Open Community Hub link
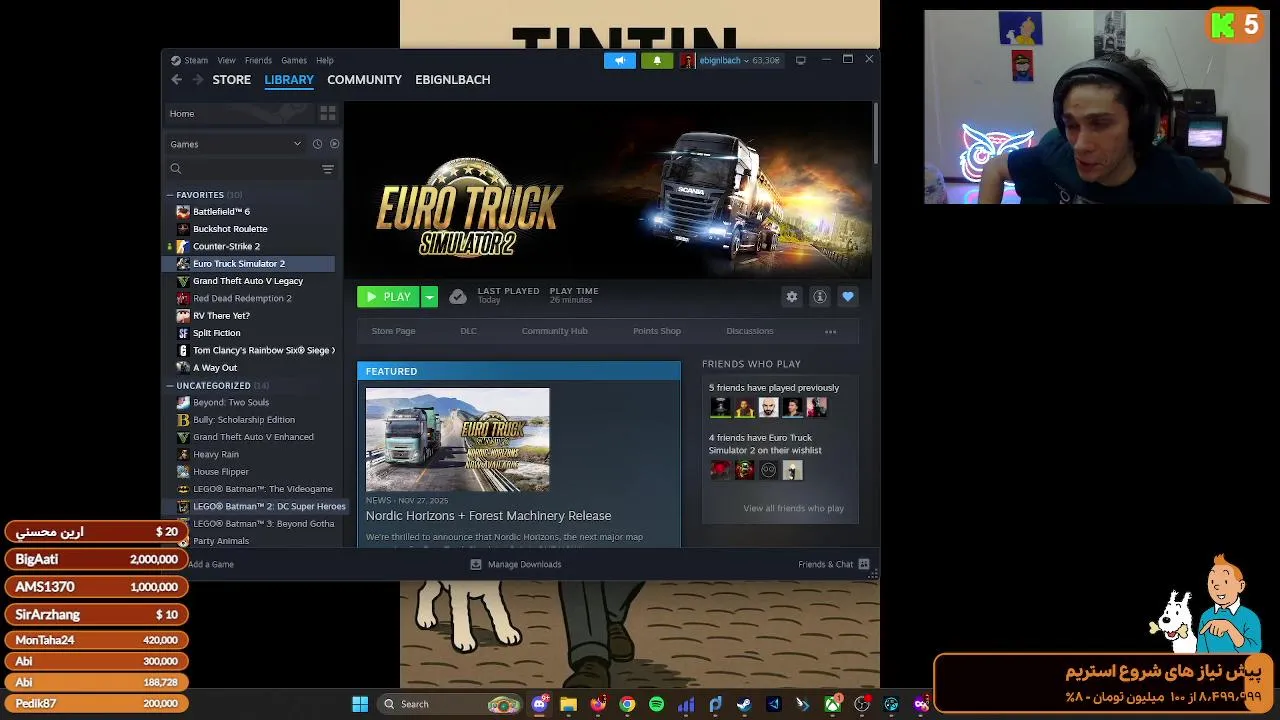This screenshot has width=1280, height=720. click(x=554, y=331)
